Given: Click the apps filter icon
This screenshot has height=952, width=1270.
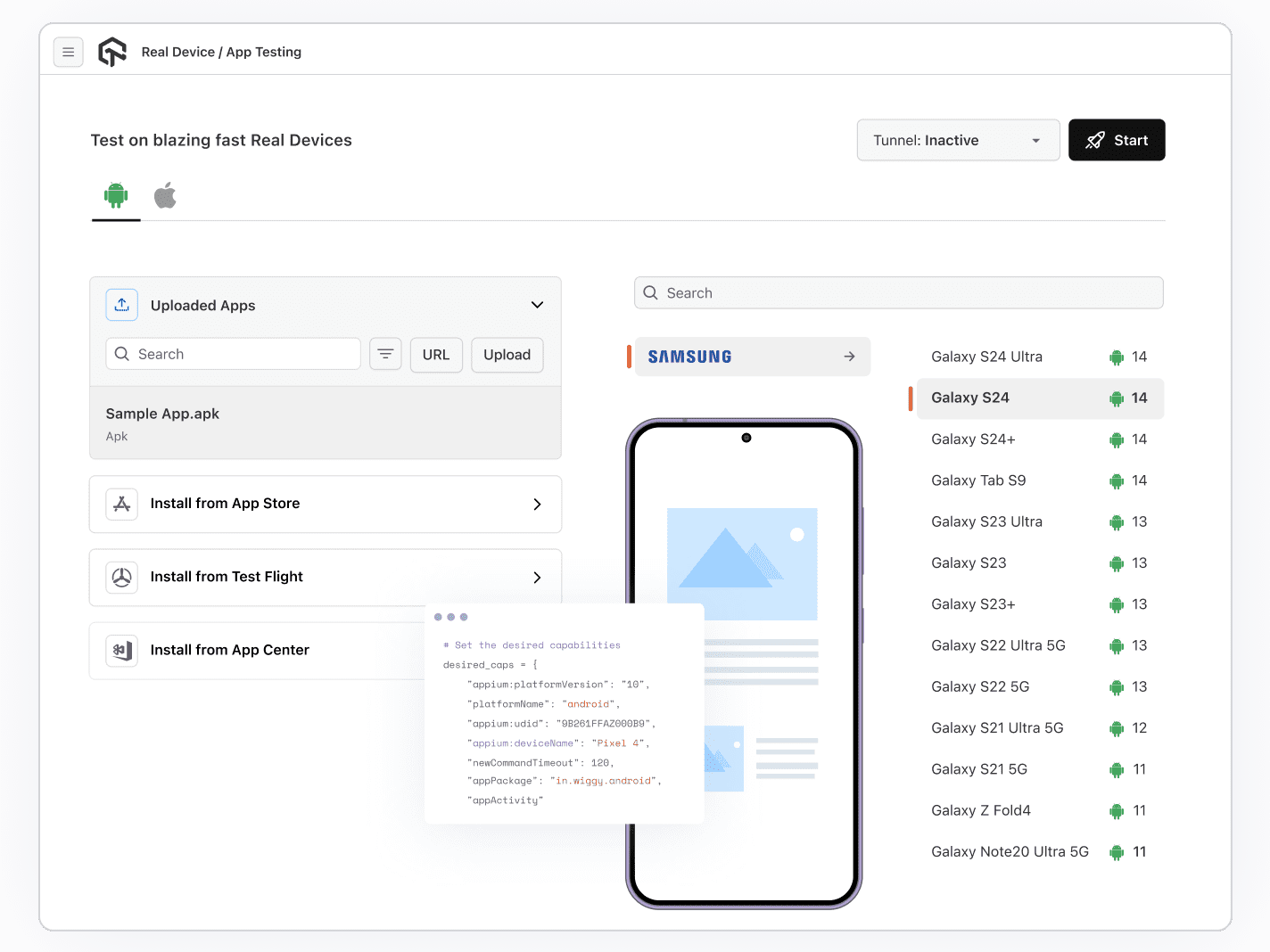Looking at the screenshot, I should coord(385,354).
